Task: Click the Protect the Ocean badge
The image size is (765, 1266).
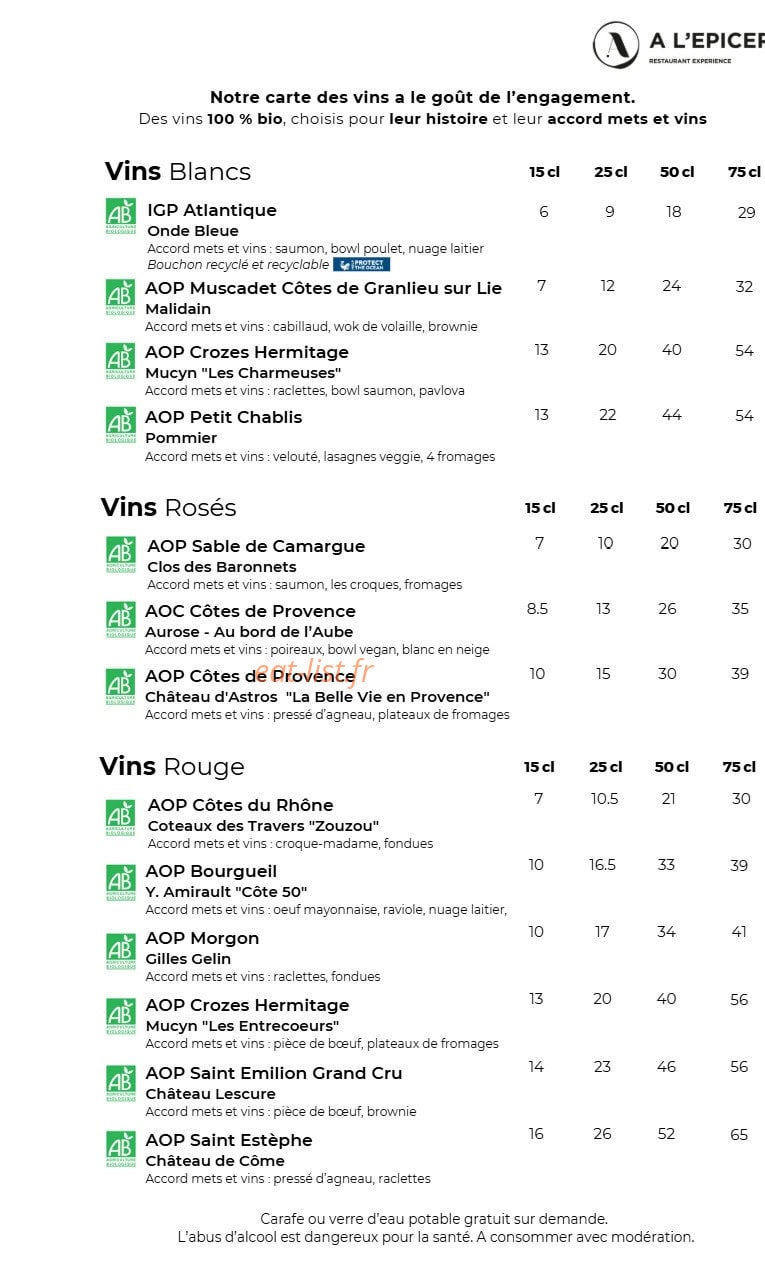Action: point(361,265)
